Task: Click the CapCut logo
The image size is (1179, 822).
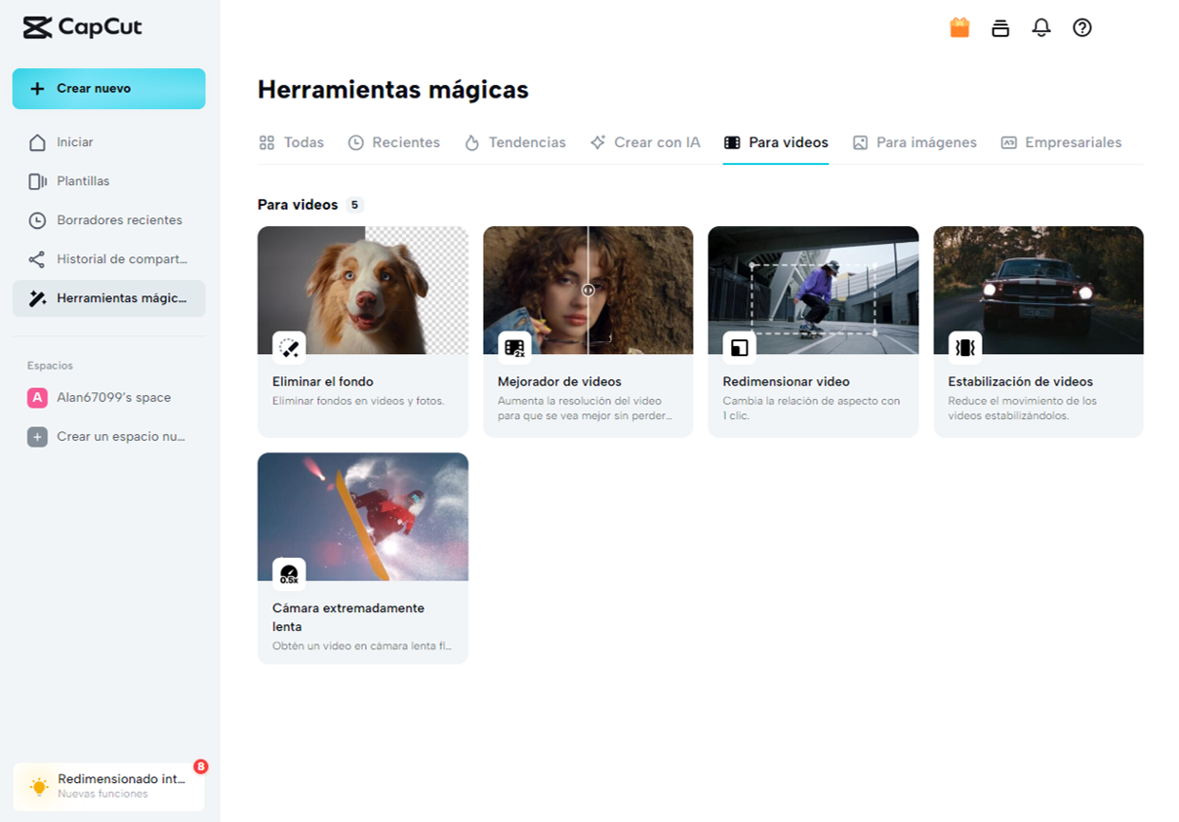Action: 82,27
